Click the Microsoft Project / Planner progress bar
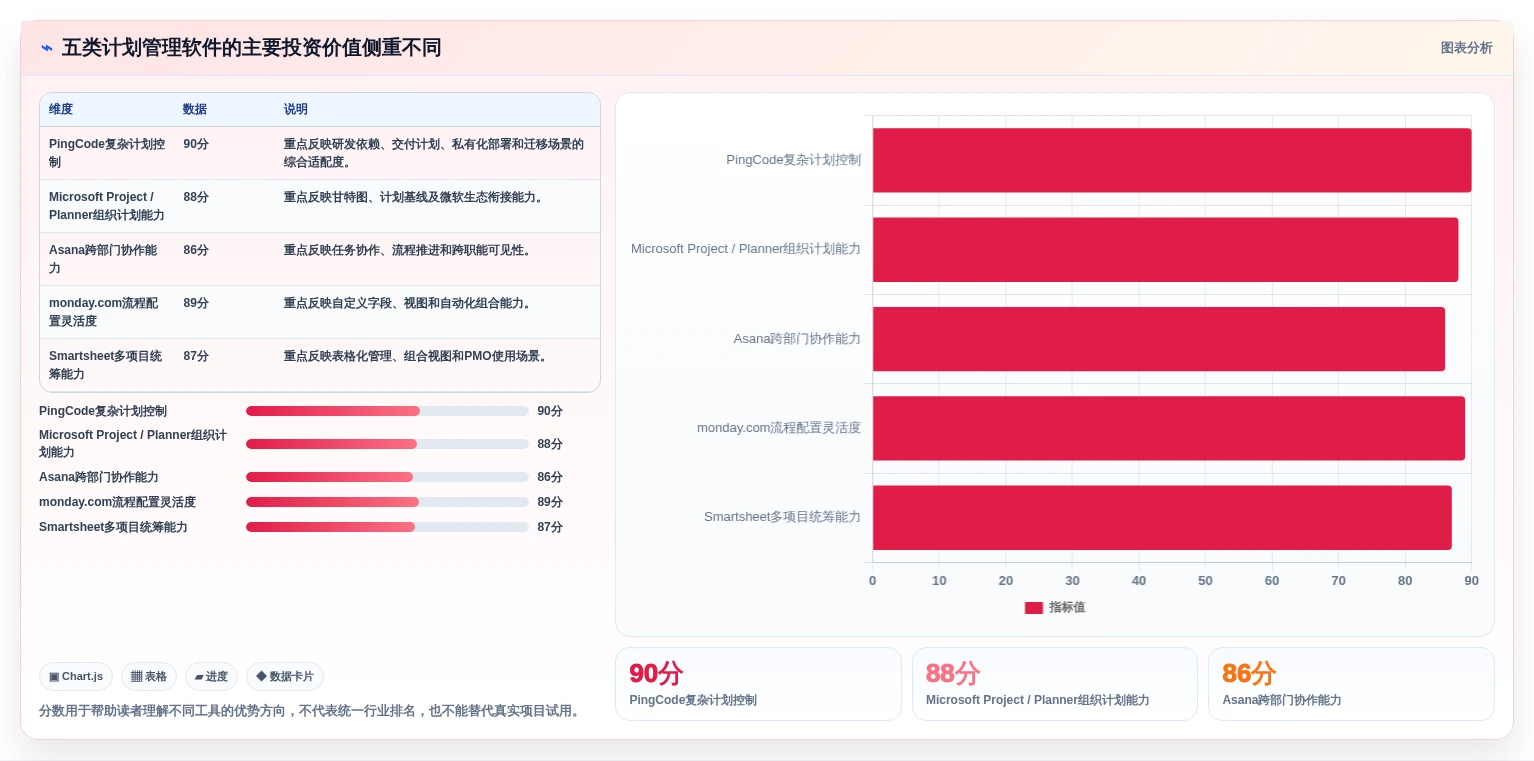1534x761 pixels. 387,444
